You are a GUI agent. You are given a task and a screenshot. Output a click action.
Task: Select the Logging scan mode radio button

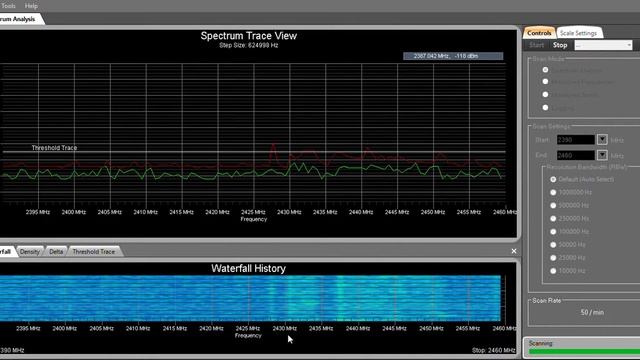pyautogui.click(x=545, y=107)
